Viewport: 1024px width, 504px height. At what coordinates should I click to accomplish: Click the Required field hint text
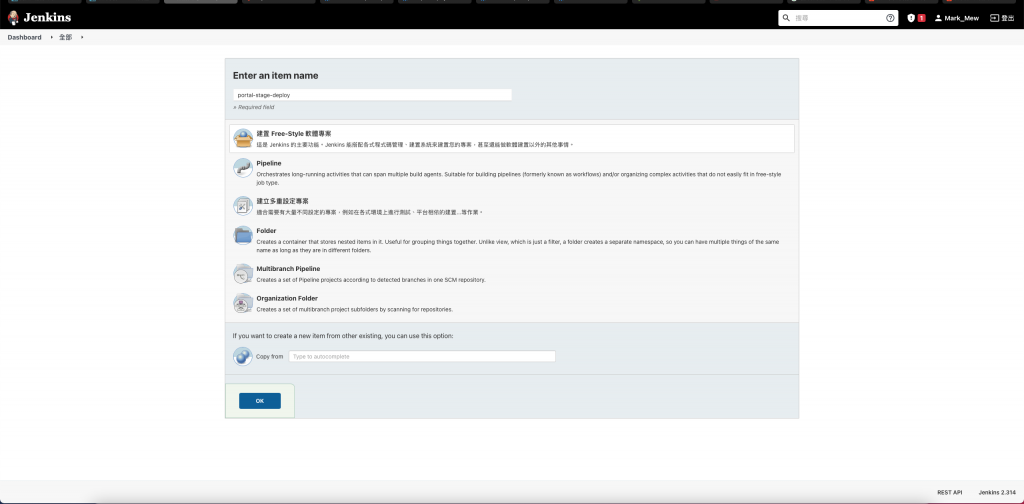point(254,107)
